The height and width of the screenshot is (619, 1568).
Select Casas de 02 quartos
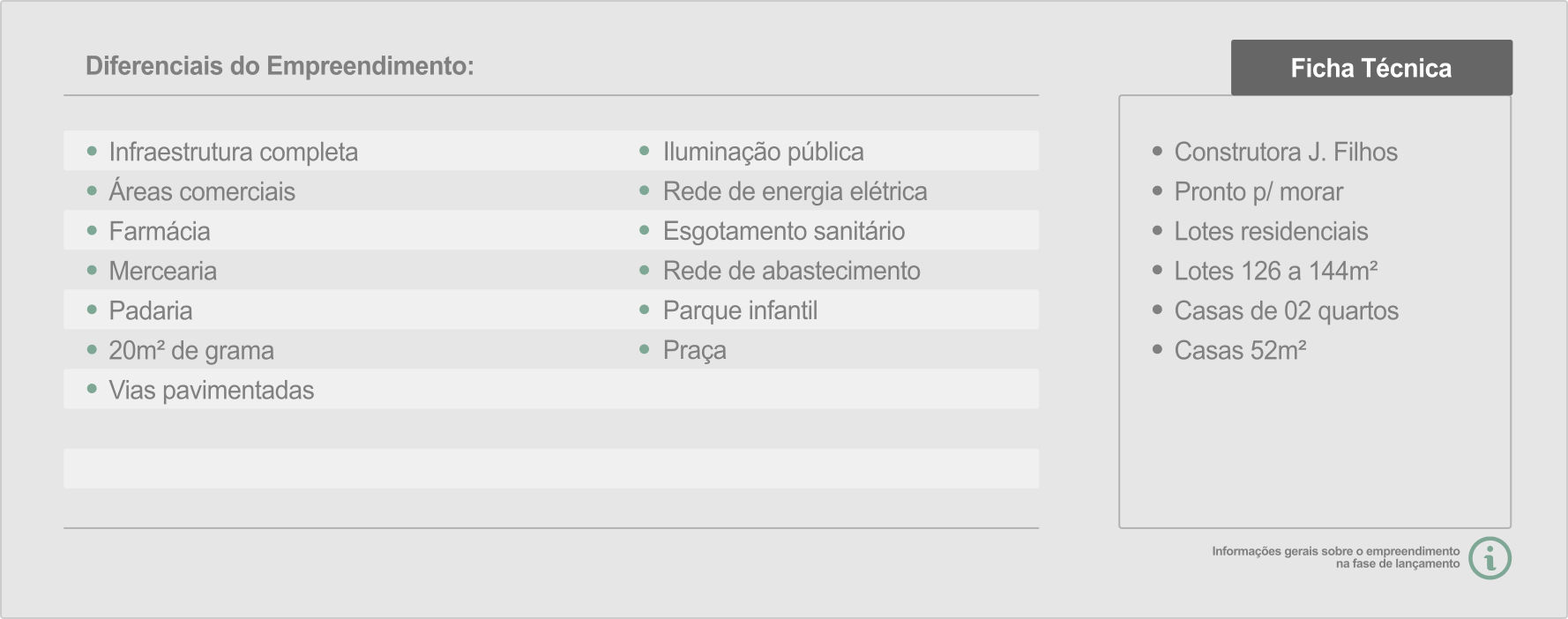point(1287,310)
